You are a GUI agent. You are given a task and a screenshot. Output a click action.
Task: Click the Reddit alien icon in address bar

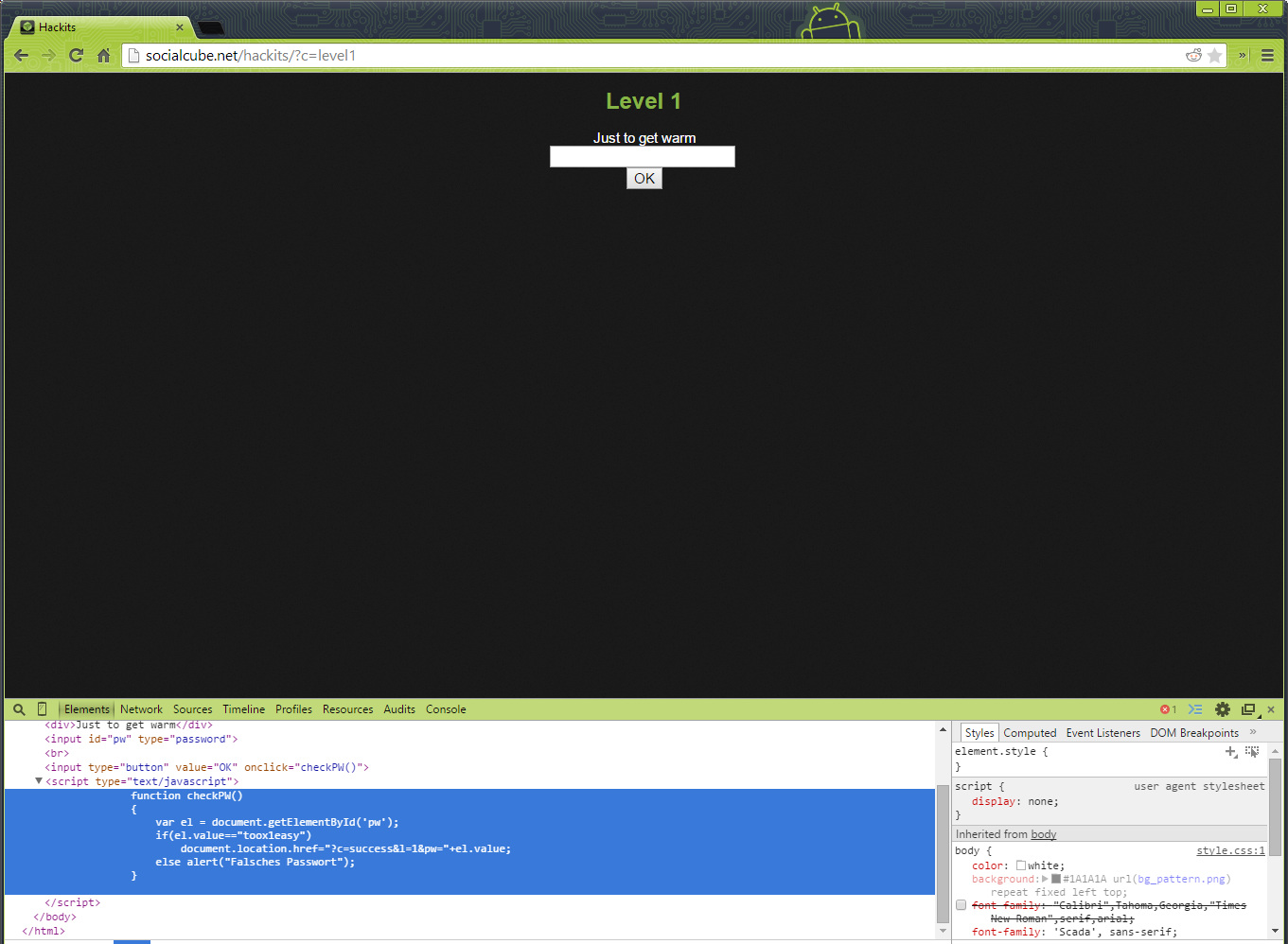click(x=1193, y=56)
